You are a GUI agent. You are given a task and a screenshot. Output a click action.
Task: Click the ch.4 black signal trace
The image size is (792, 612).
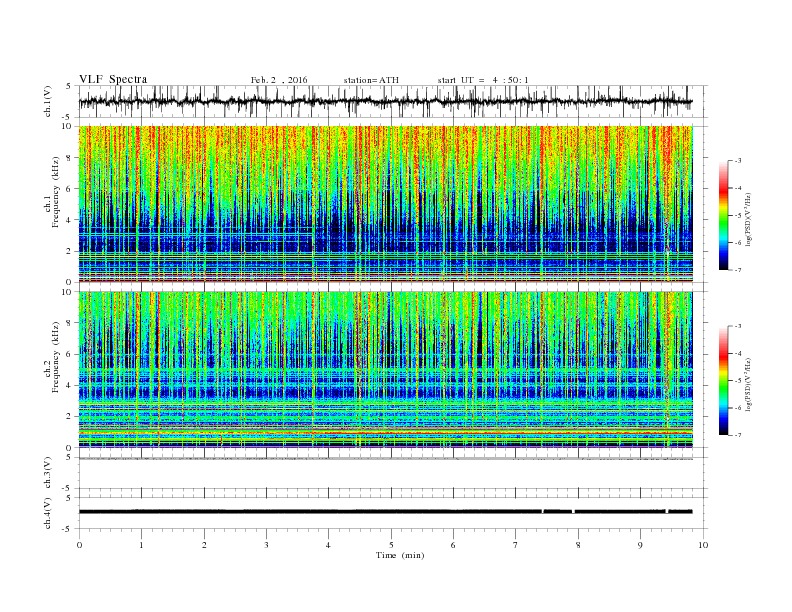(x=385, y=512)
